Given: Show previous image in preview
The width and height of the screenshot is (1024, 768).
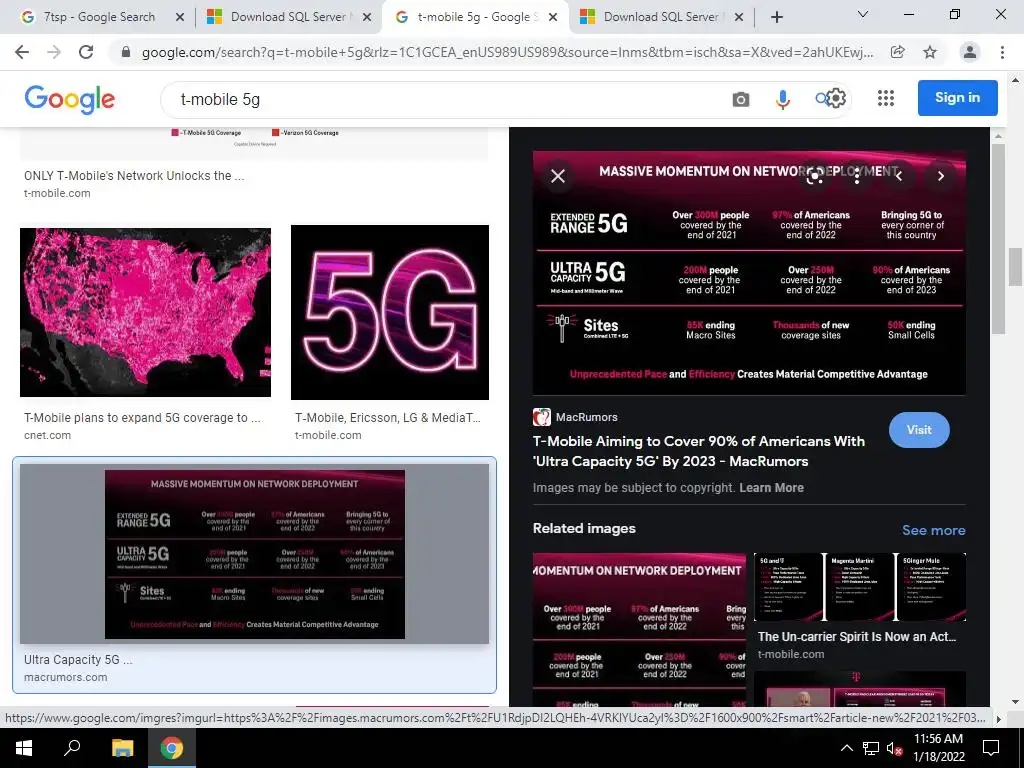Looking at the screenshot, I should [x=899, y=176].
